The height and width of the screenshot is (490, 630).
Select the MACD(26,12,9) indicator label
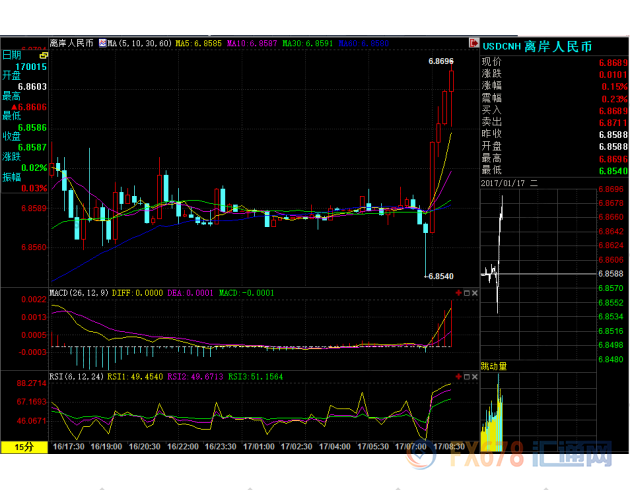[x=79, y=293]
